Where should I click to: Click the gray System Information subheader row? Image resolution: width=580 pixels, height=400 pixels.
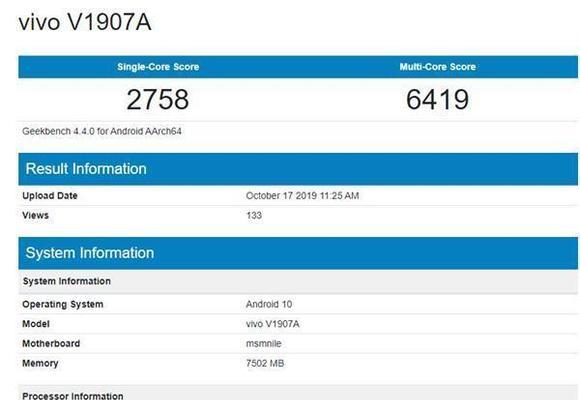[x=298, y=281]
